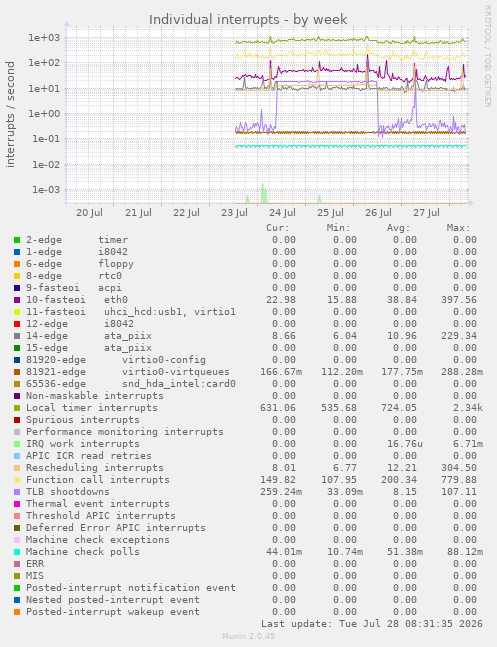Click the 'Local timer interrupts' legend label
497x647 pixels.
92,408
